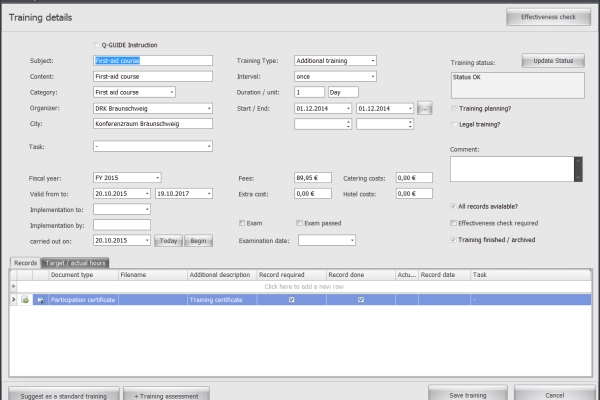Viewport: 600px width, 400px height.
Task: Click the Update Status button
Action: click(551, 60)
